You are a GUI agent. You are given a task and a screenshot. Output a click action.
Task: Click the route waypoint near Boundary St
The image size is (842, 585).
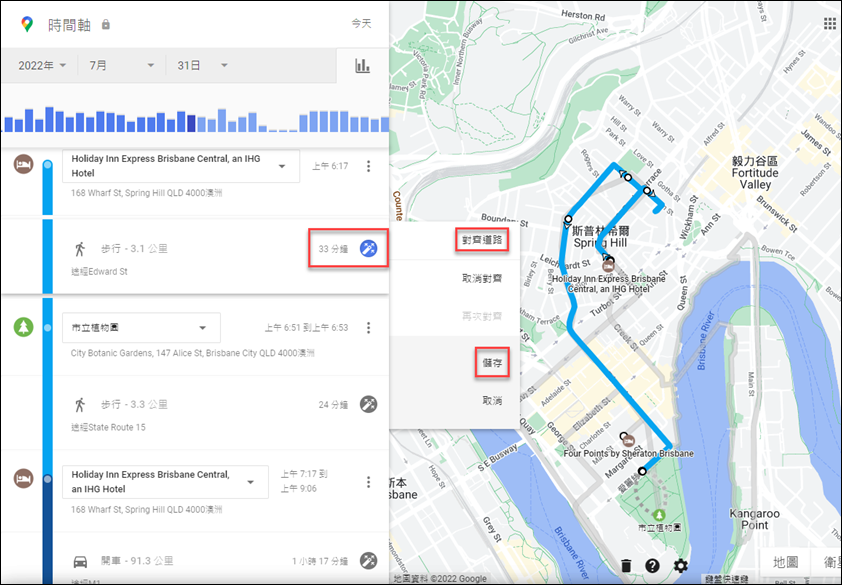[568, 219]
